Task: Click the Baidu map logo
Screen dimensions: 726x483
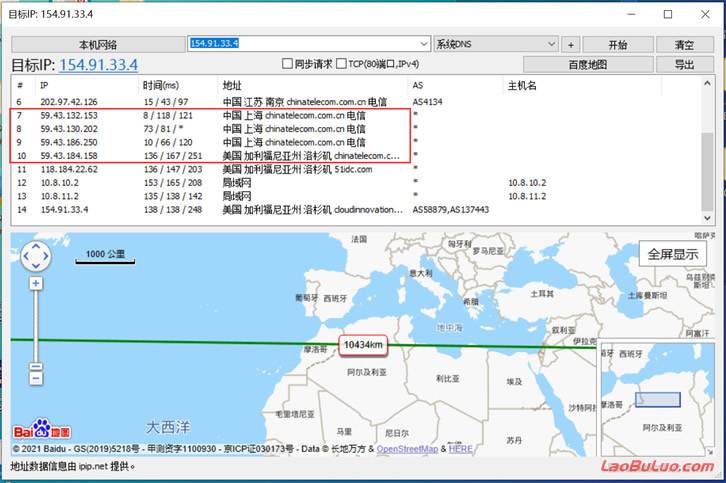Action: point(42,430)
